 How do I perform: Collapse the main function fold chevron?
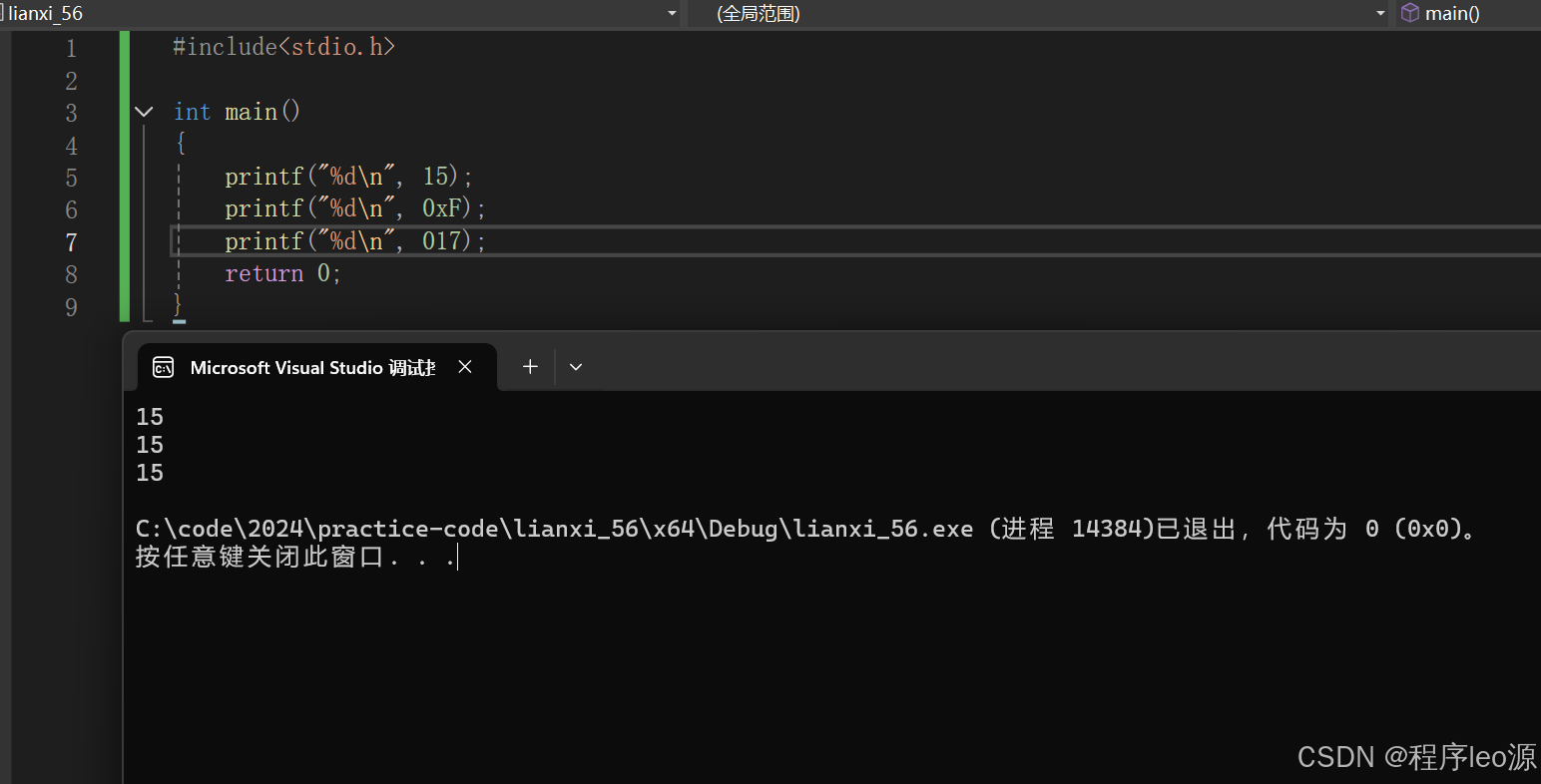144,112
